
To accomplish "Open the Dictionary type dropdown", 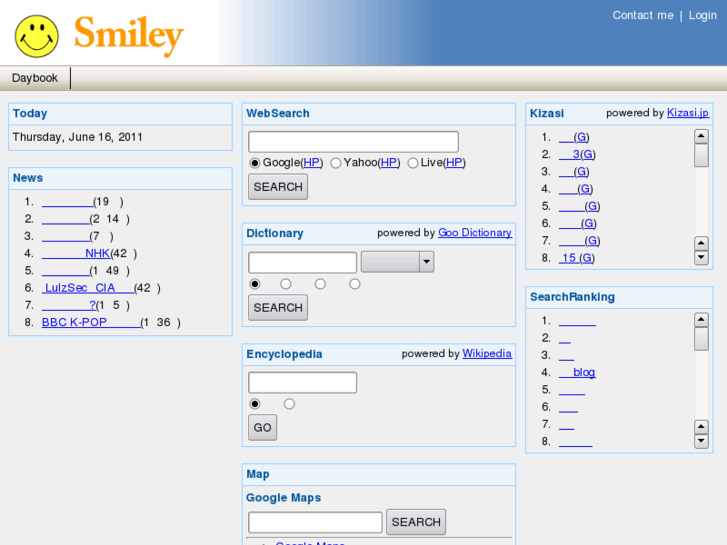I will click(397, 262).
